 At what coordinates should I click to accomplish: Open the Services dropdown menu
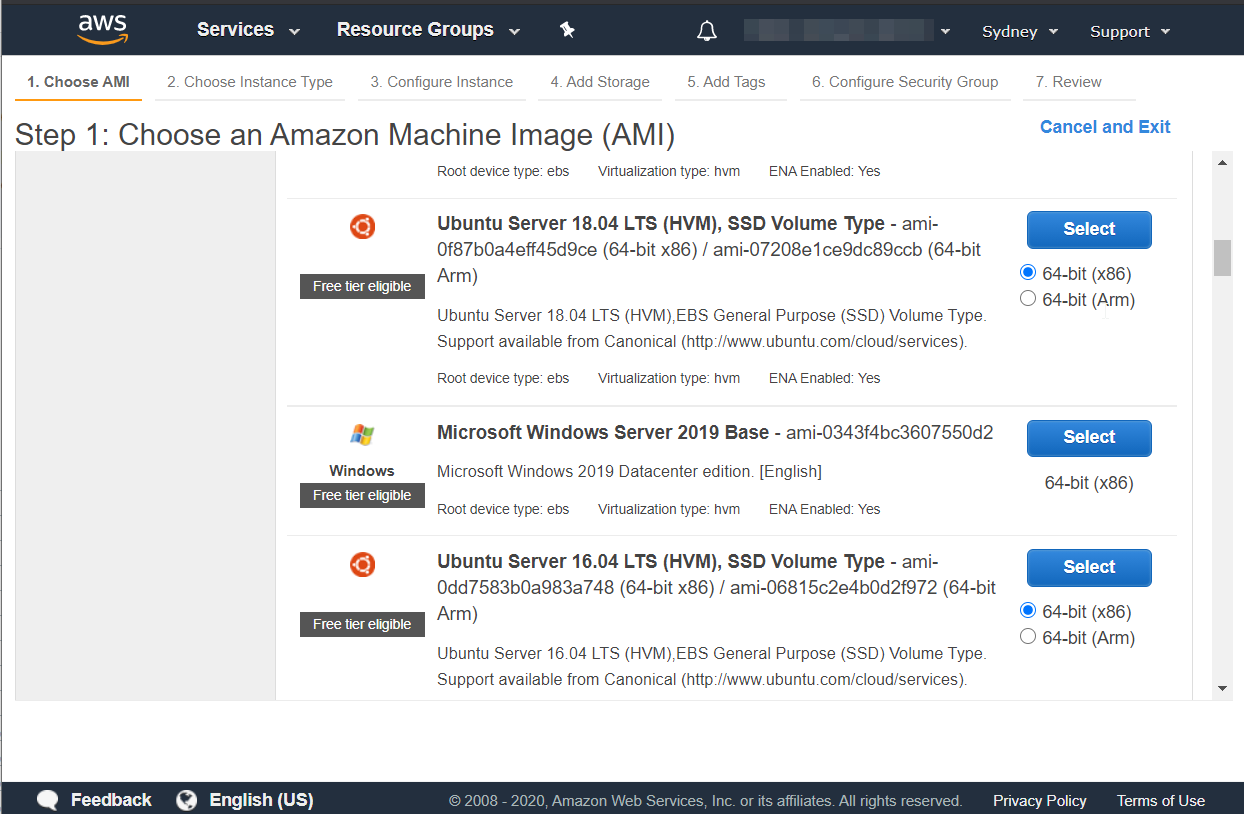coord(248,30)
